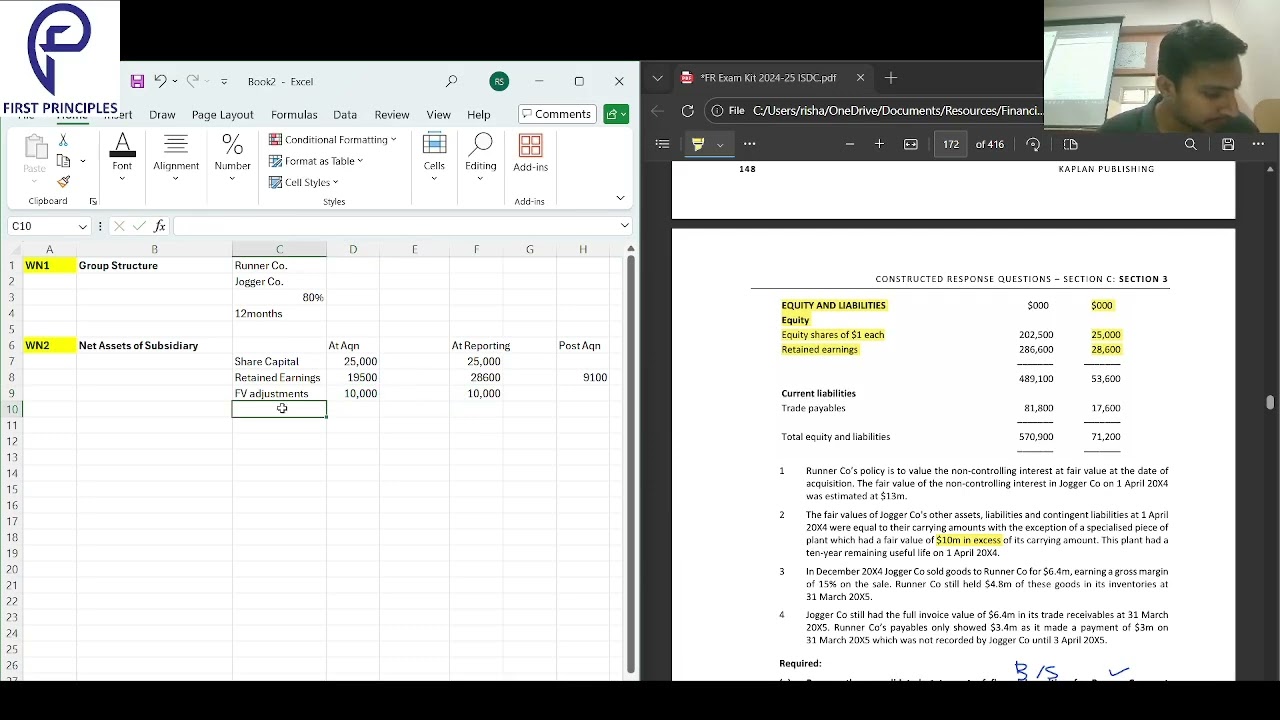Select the Data ribbon tab
1280x720 pixels.
point(345,115)
